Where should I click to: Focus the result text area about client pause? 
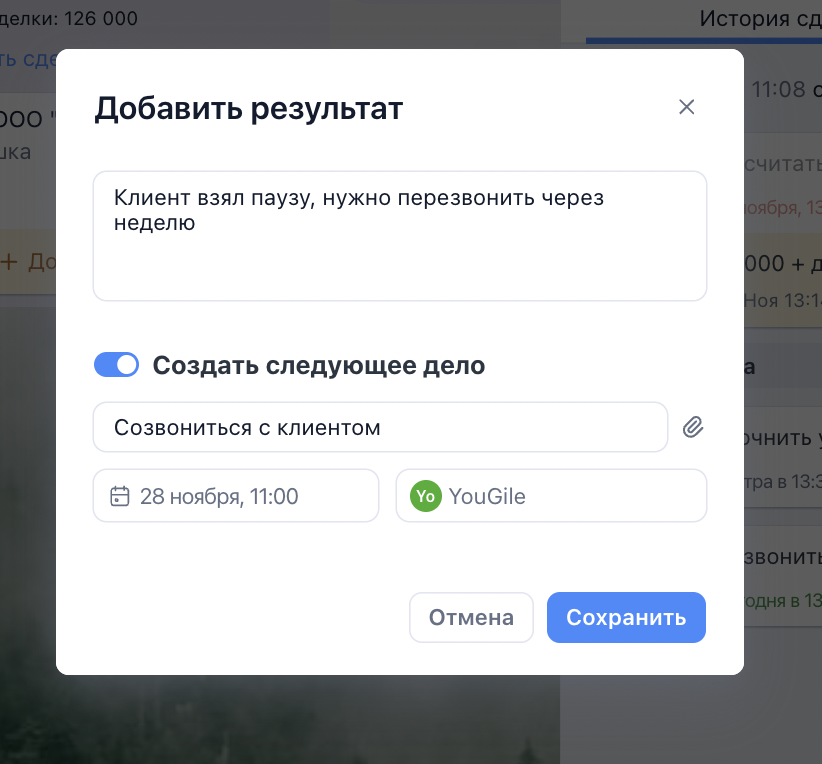[x=399, y=236]
